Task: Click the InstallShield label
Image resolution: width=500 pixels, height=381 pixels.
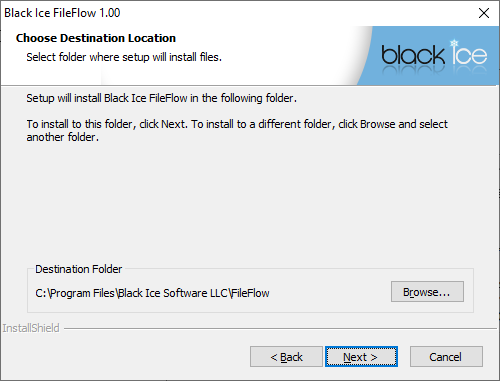Action: point(31,328)
